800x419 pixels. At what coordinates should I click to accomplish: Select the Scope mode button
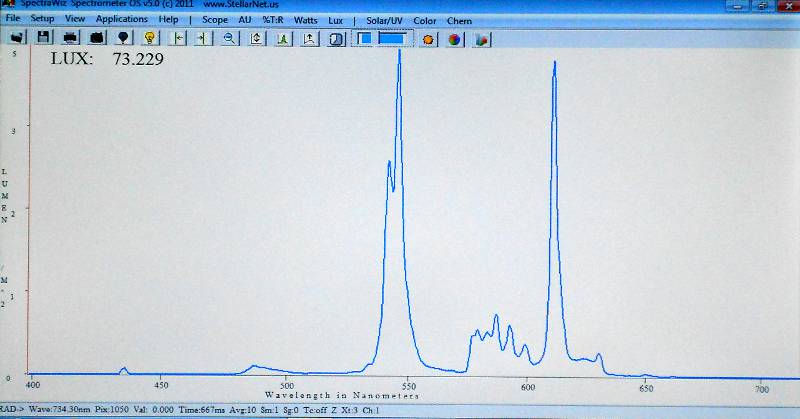pos(214,19)
